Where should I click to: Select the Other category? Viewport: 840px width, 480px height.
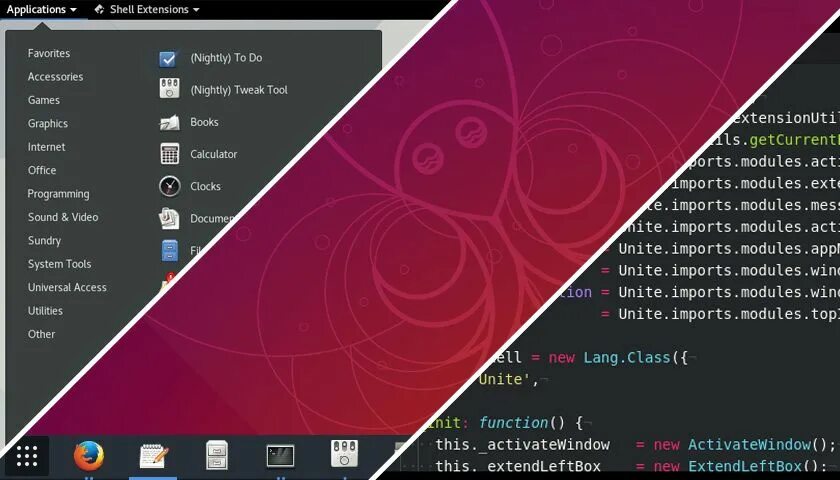pyautogui.click(x=41, y=334)
